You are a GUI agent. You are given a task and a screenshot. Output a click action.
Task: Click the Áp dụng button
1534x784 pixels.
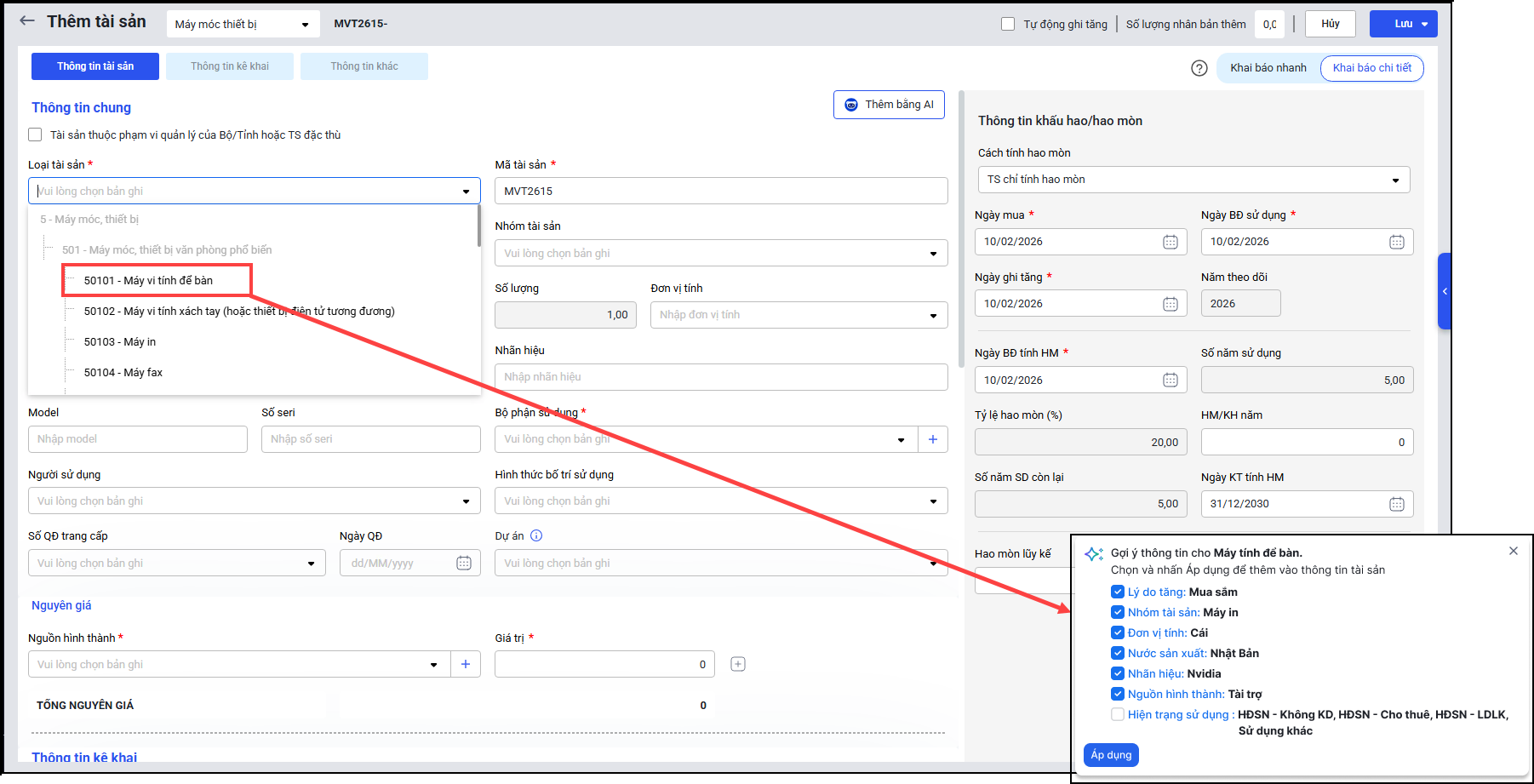coord(1111,755)
